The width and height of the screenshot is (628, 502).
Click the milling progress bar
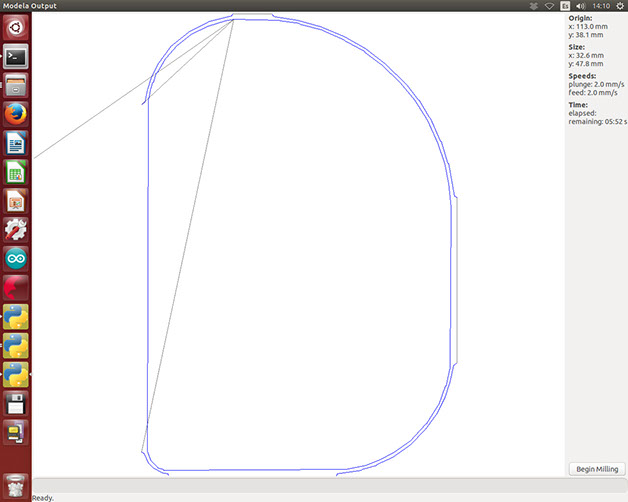[x=329, y=485]
